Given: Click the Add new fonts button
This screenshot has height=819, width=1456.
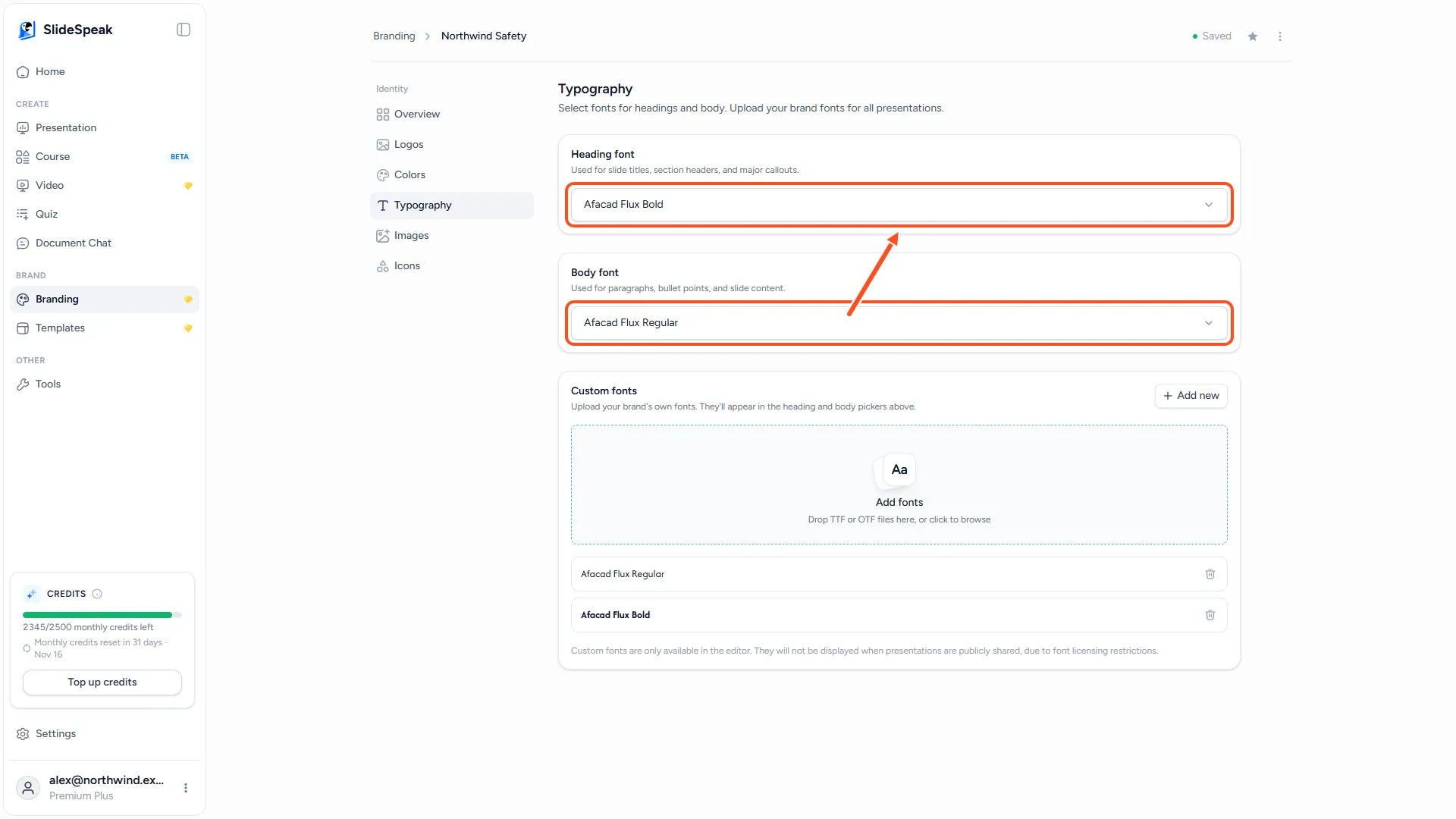Looking at the screenshot, I should click(1191, 396).
